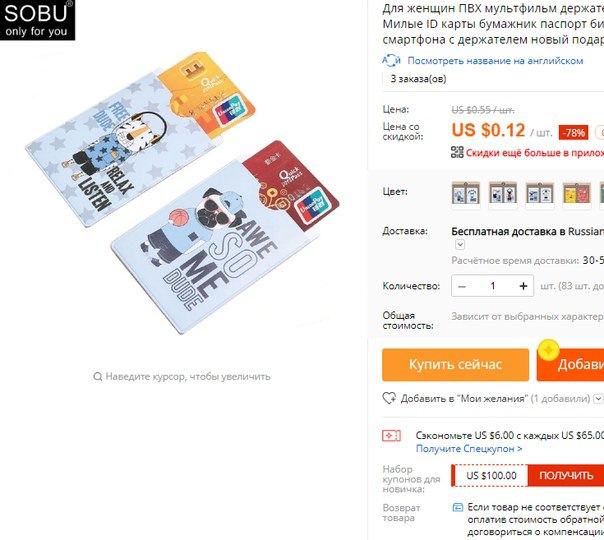
Task: Click the red coupon icon near savings offer
Action: 391,436
